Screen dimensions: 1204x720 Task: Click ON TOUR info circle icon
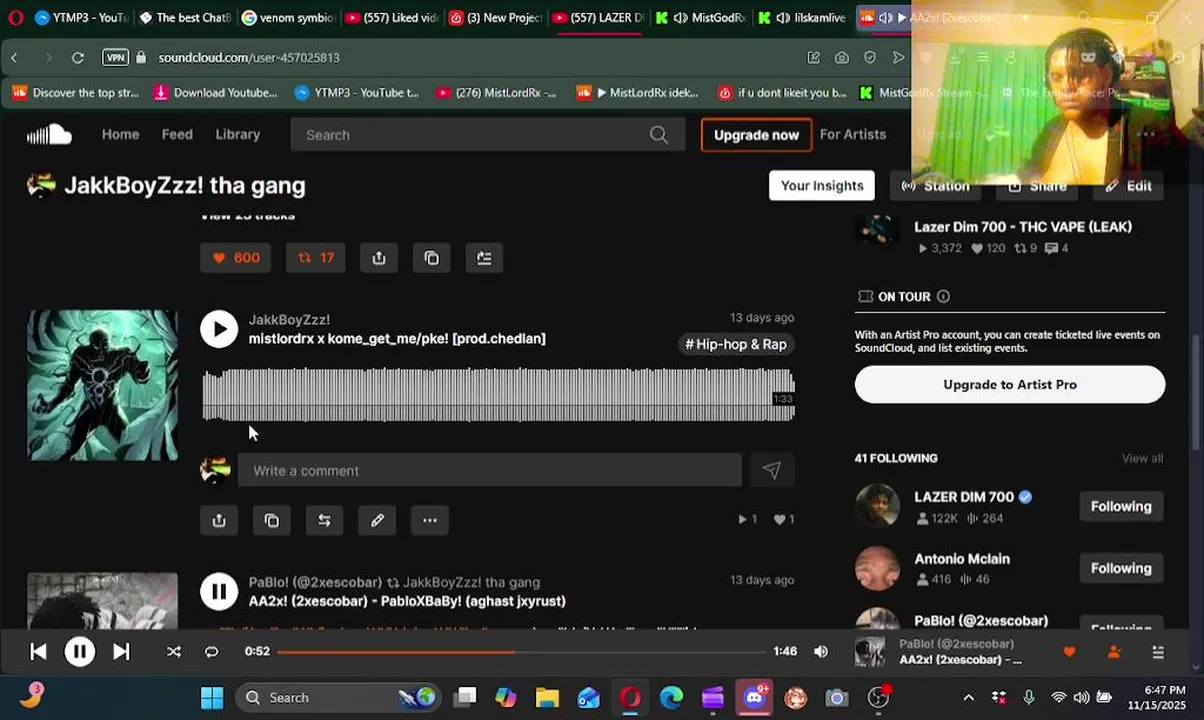[943, 297]
